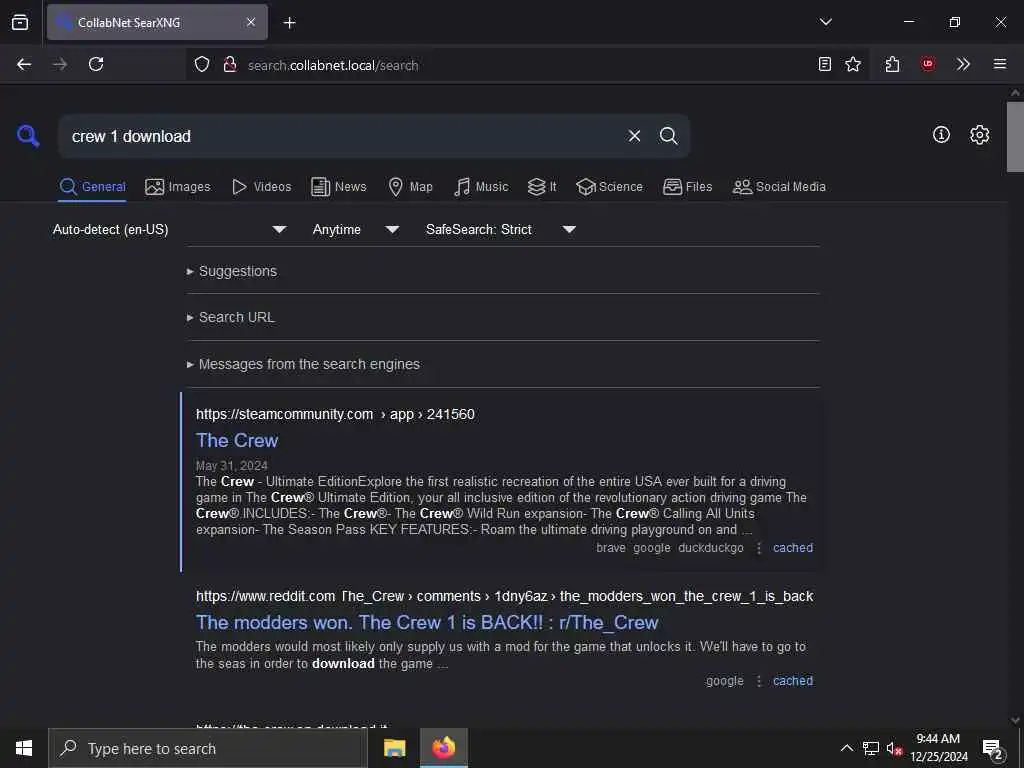Click the SearXNG magnifier logo
Viewport: 1024px width, 768px height.
point(28,136)
